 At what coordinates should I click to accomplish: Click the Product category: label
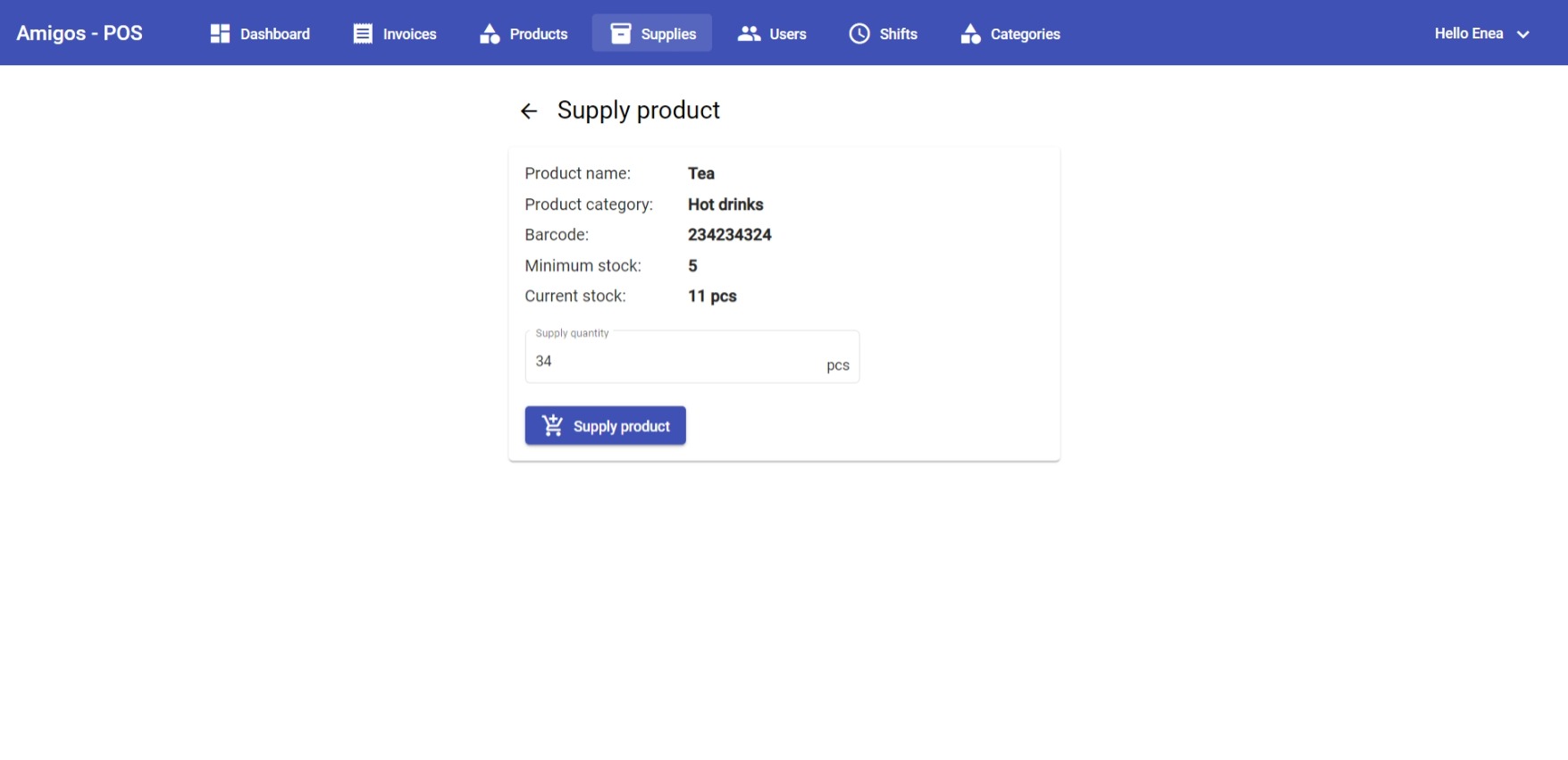pyautogui.click(x=589, y=205)
